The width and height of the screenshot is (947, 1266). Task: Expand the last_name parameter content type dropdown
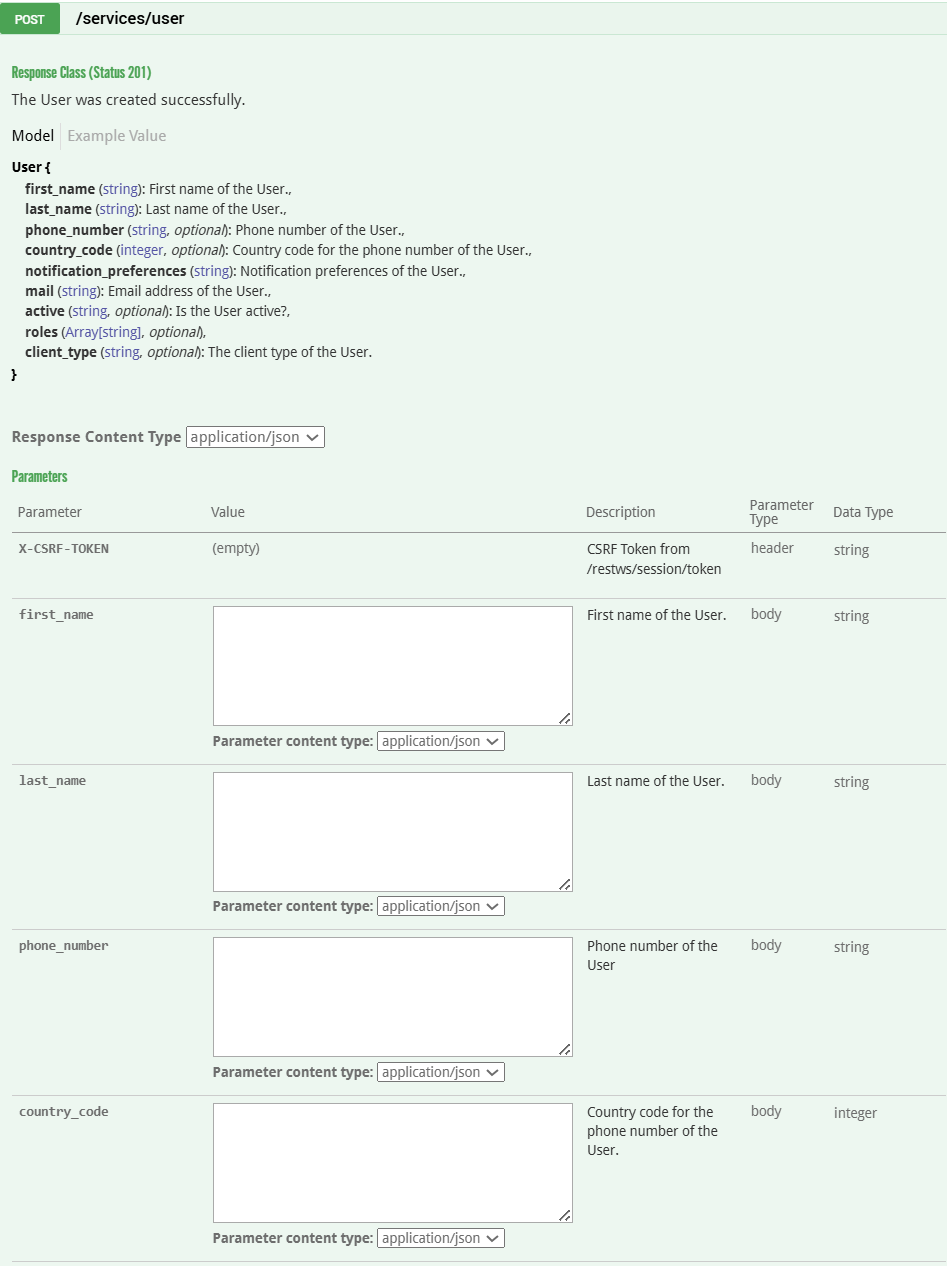point(440,906)
